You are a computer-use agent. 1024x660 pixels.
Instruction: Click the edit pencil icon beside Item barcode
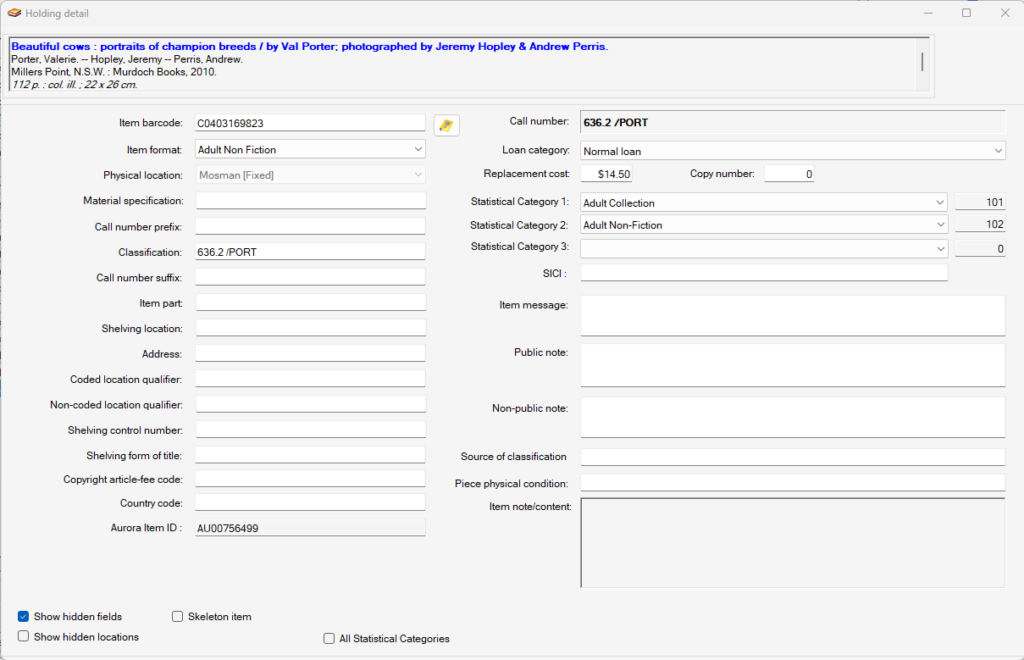tap(446, 124)
